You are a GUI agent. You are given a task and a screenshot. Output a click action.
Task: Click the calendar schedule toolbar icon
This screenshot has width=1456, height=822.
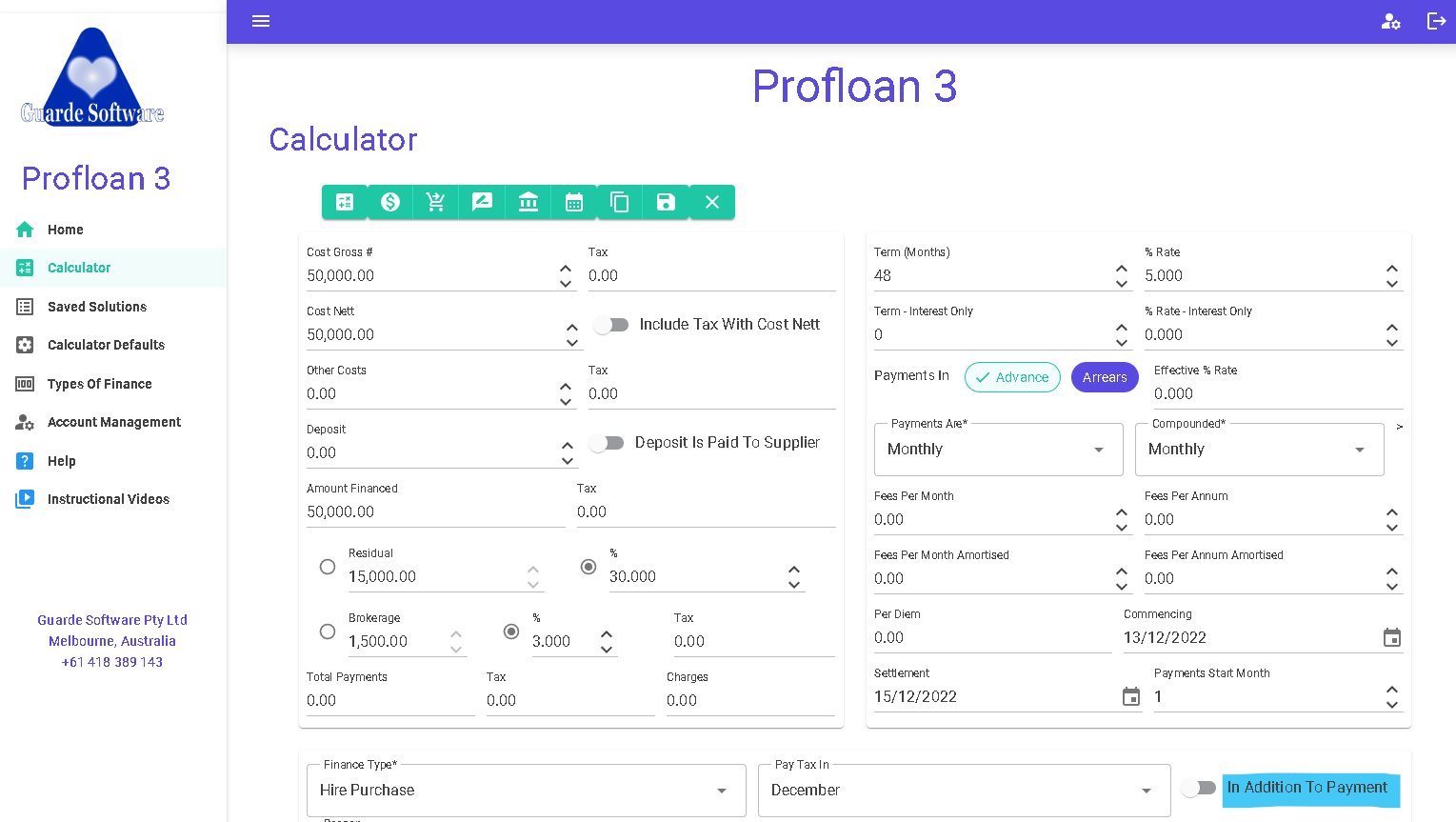click(574, 202)
